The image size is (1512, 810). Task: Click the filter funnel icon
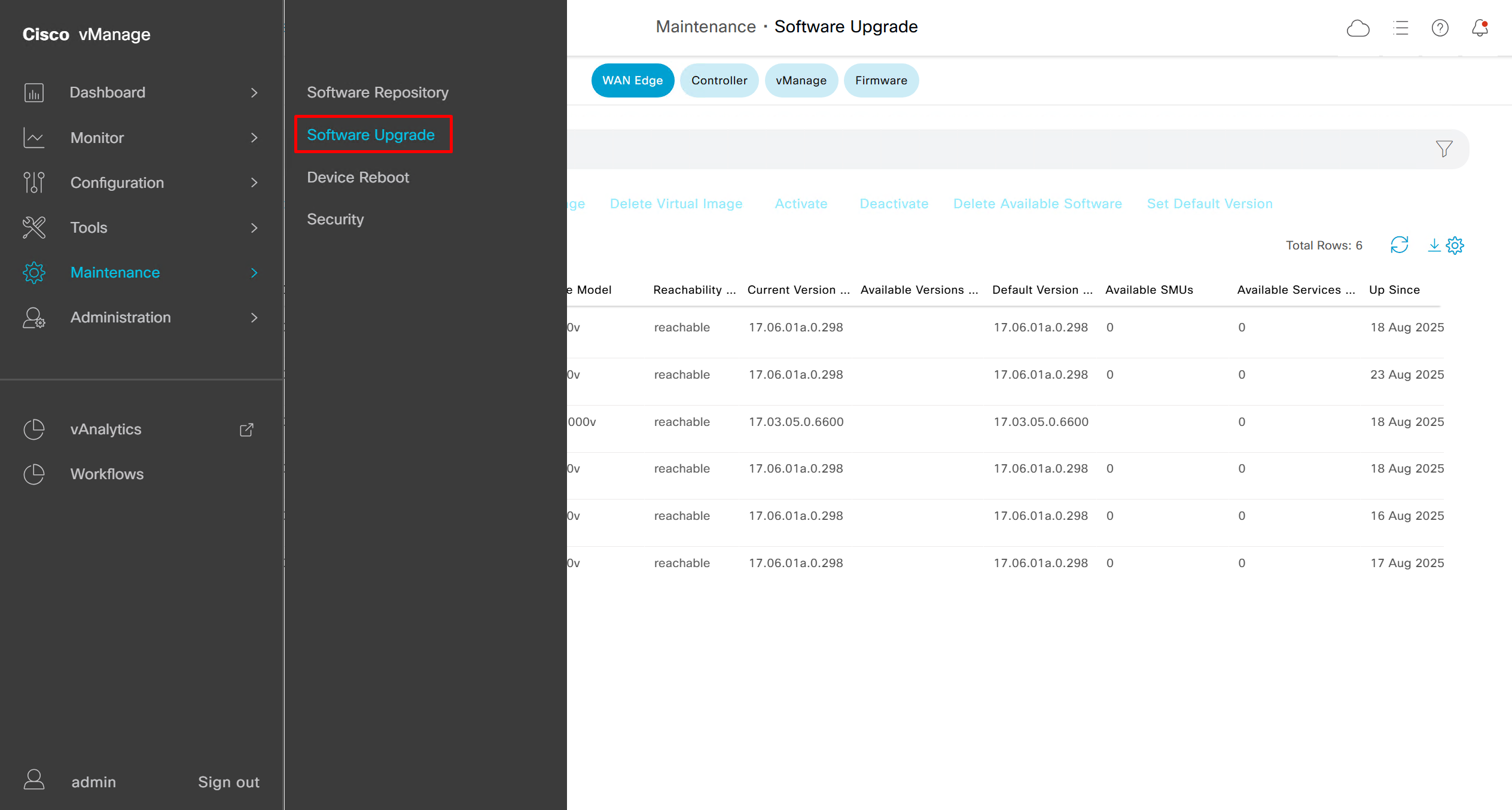point(1444,148)
